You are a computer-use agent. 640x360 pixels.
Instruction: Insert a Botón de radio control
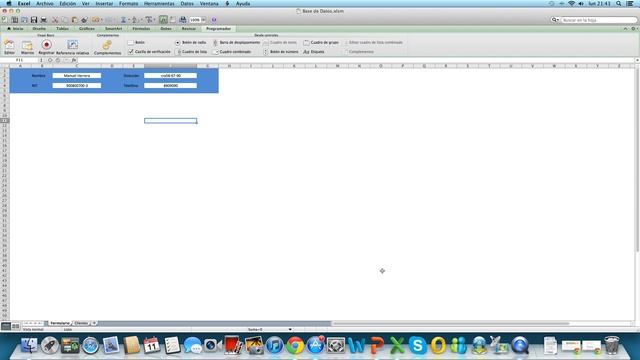[x=191, y=42]
